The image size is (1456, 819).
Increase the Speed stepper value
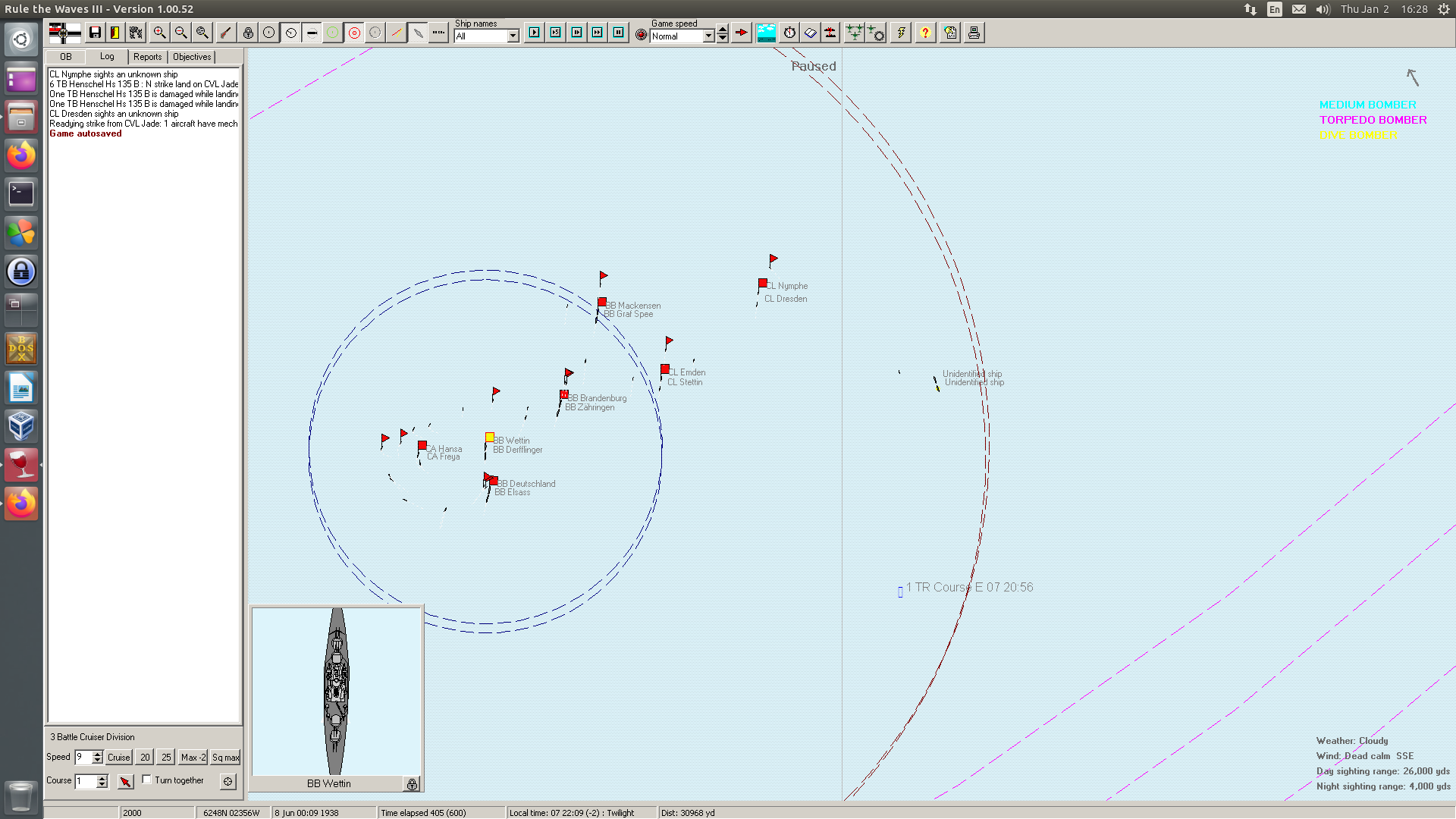[x=97, y=754]
